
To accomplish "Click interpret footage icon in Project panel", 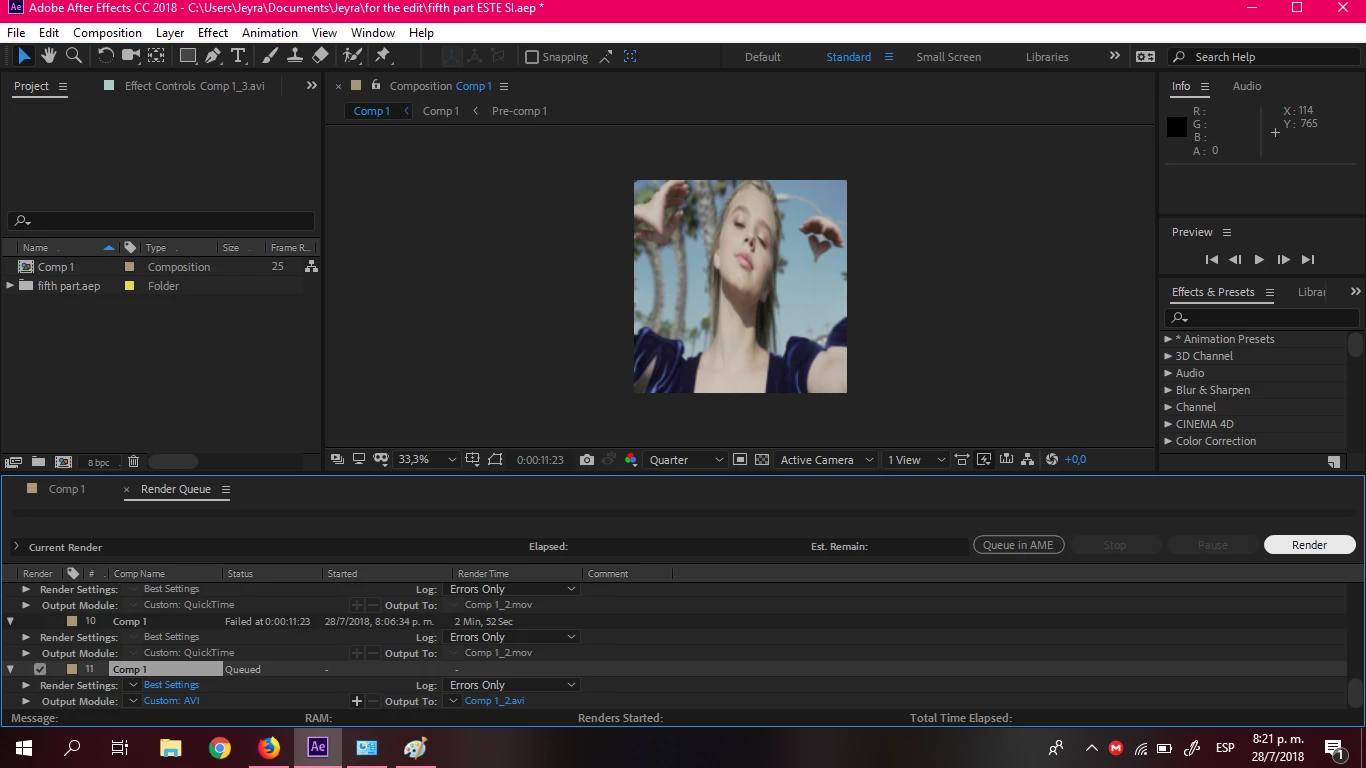I will coord(13,462).
